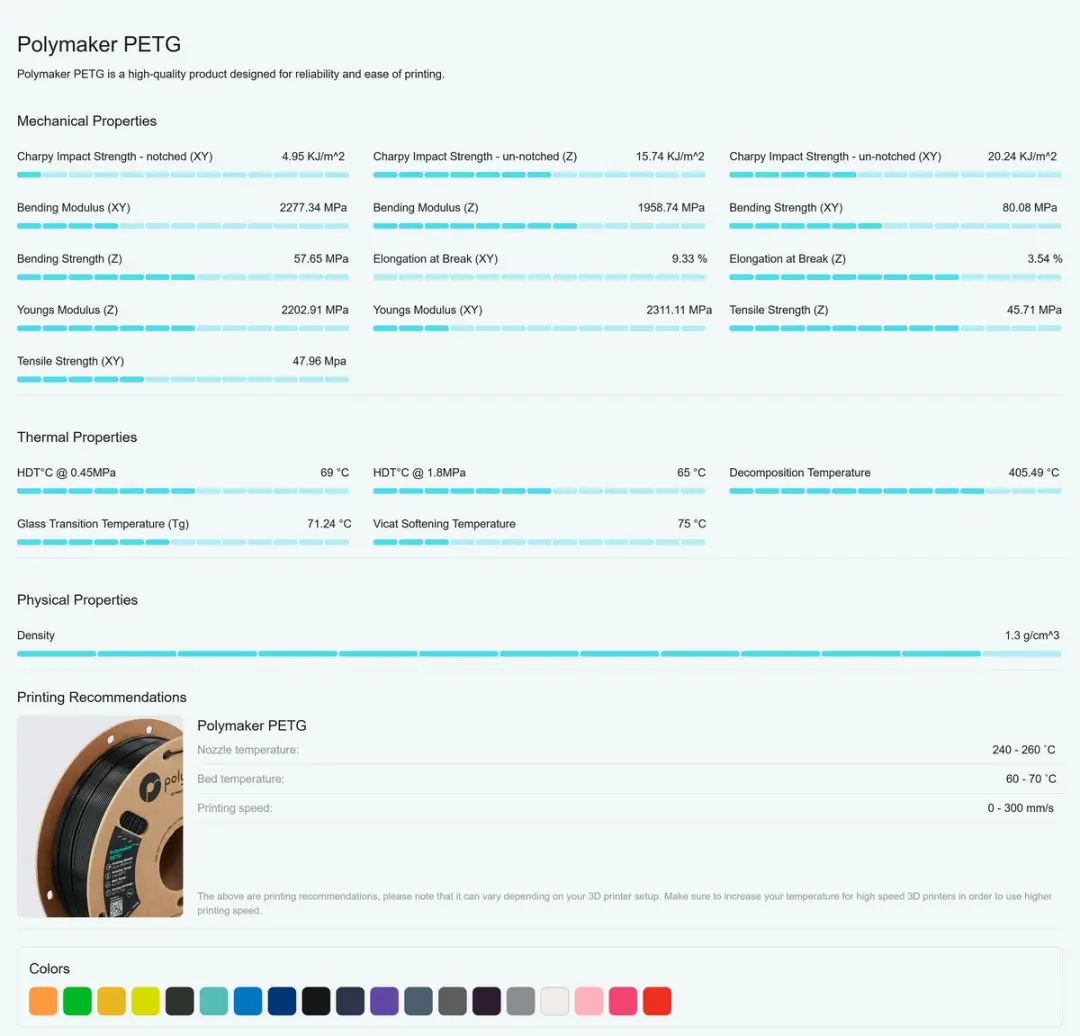Click the density value '1.3 g/cm^3'

[1032, 635]
